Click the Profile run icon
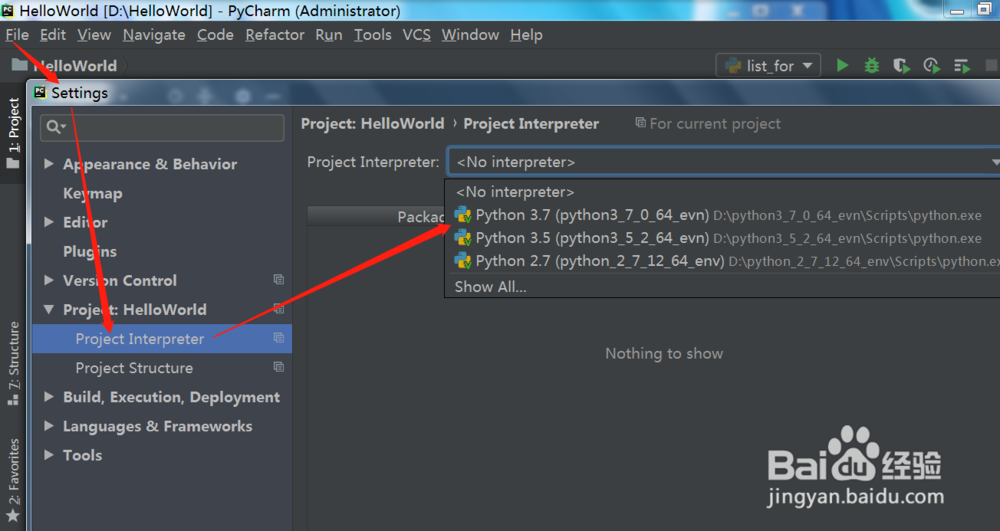1000x531 pixels. [931, 66]
